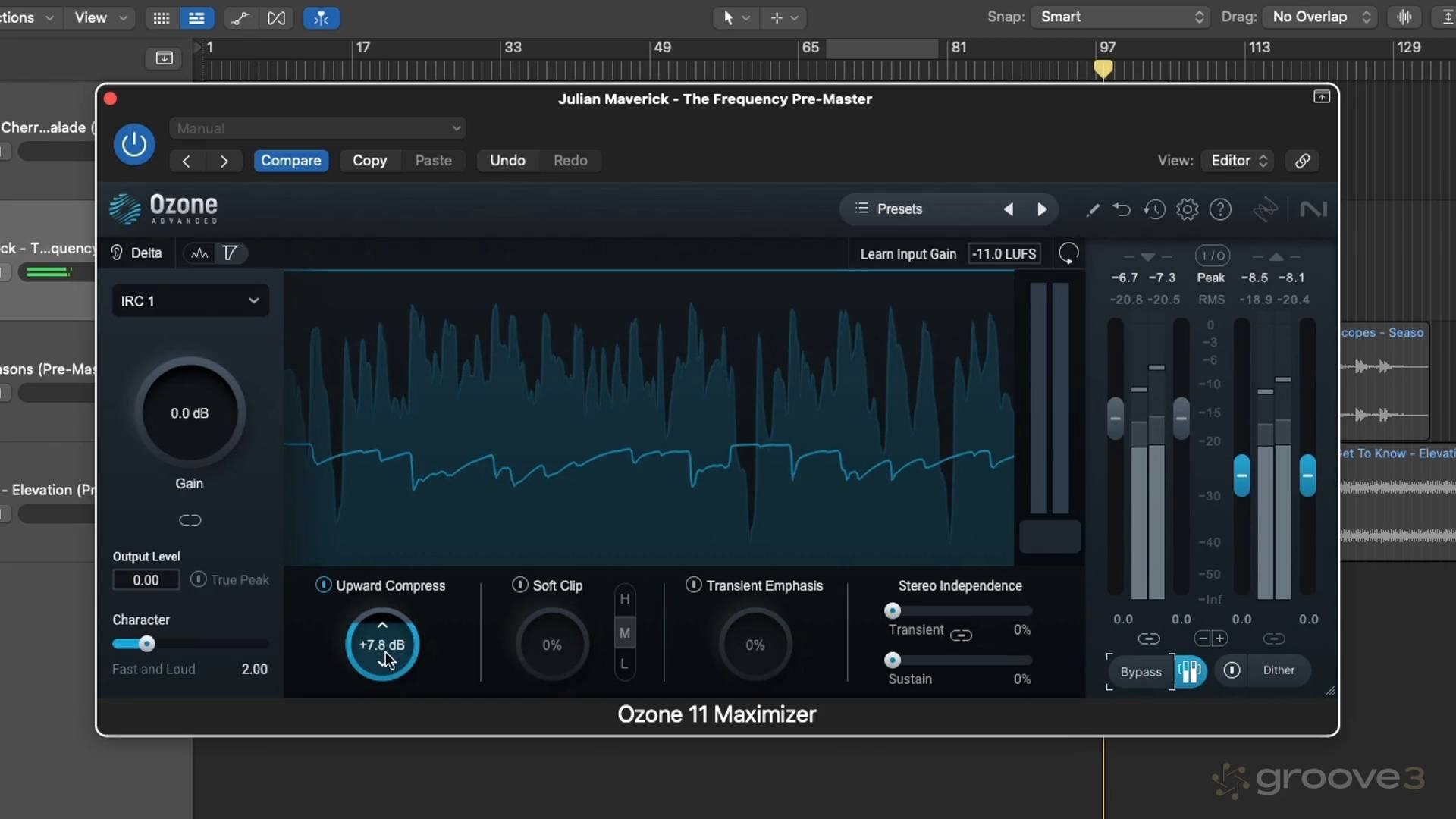Toggle the gain link icon below Gain
The width and height of the screenshot is (1456, 819).
click(190, 520)
